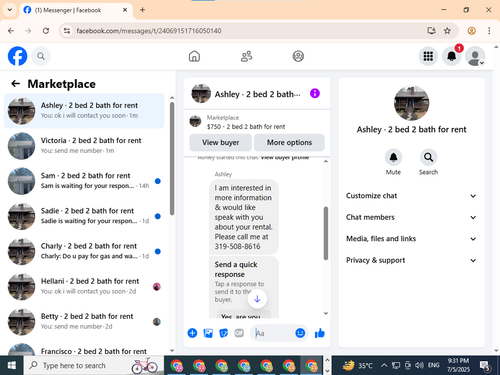The height and width of the screenshot is (375, 500).
Task: Click the taskbar volume speaker icon
Action: coord(419,366)
